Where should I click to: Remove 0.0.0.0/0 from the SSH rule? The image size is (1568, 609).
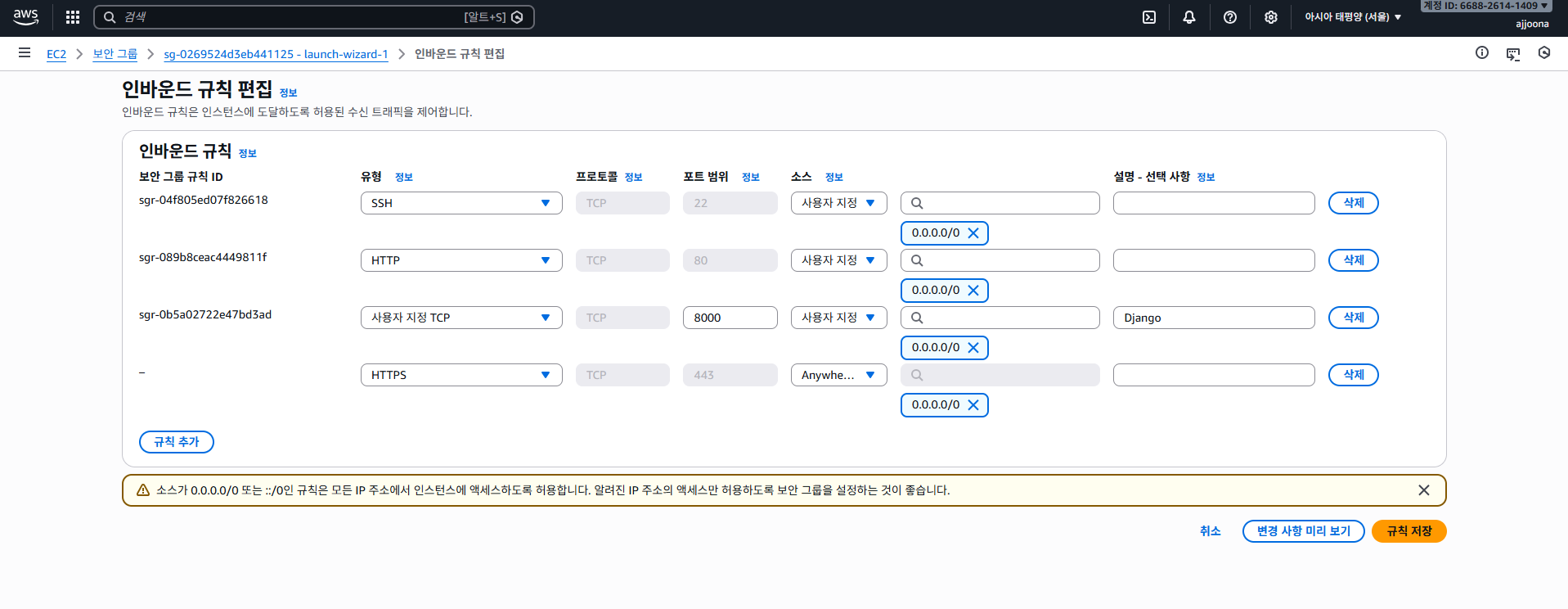(973, 233)
